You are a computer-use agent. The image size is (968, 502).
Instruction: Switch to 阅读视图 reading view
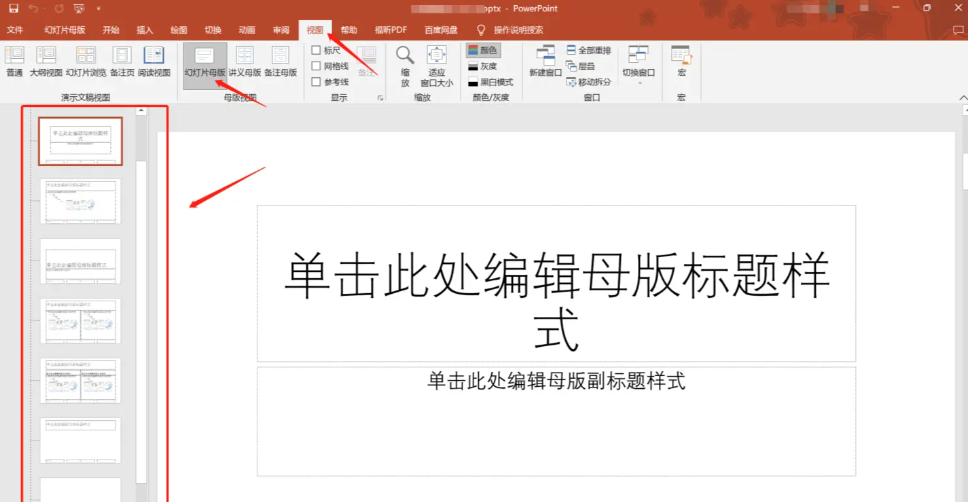tap(154, 61)
